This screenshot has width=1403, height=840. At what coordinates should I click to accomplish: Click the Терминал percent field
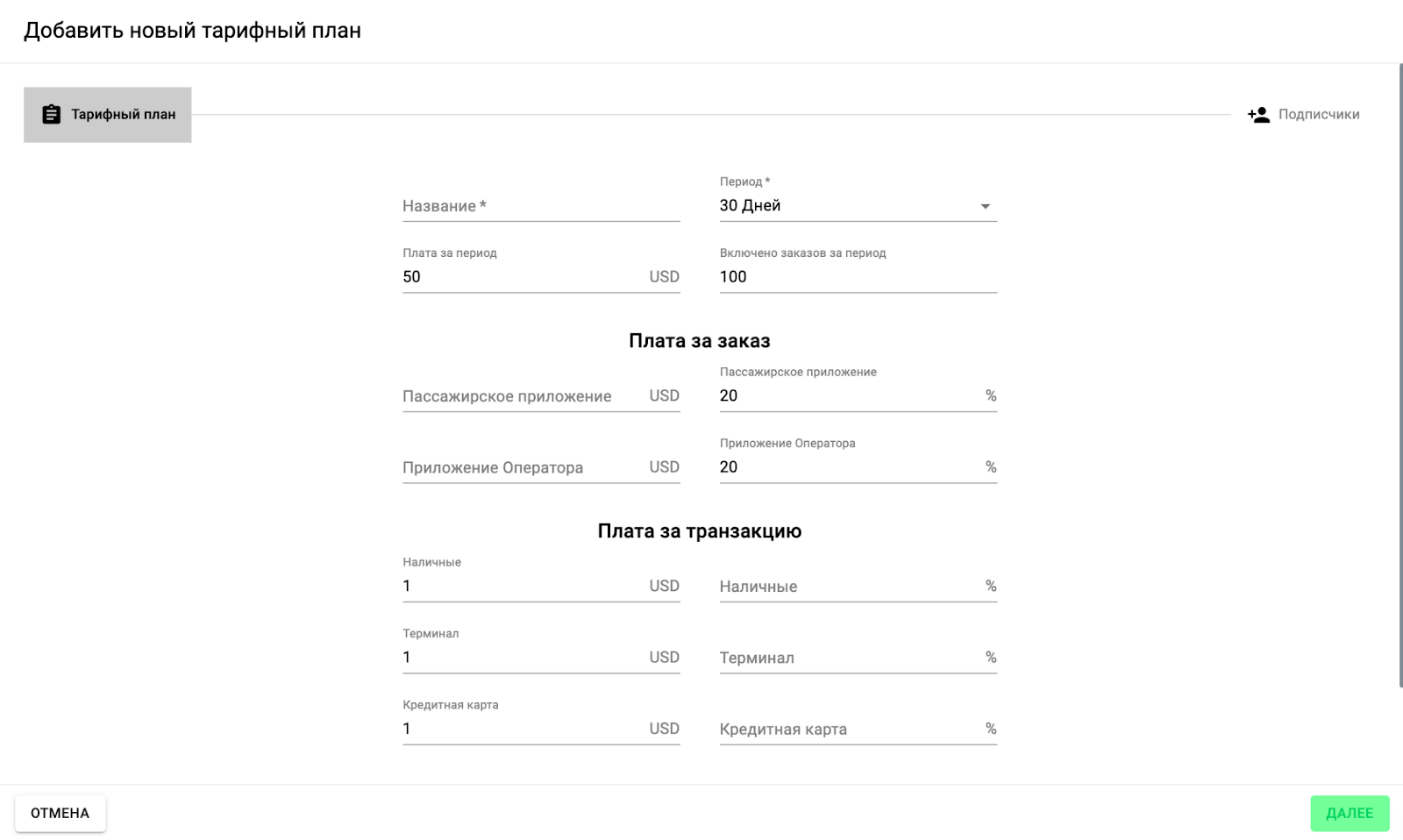(846, 658)
